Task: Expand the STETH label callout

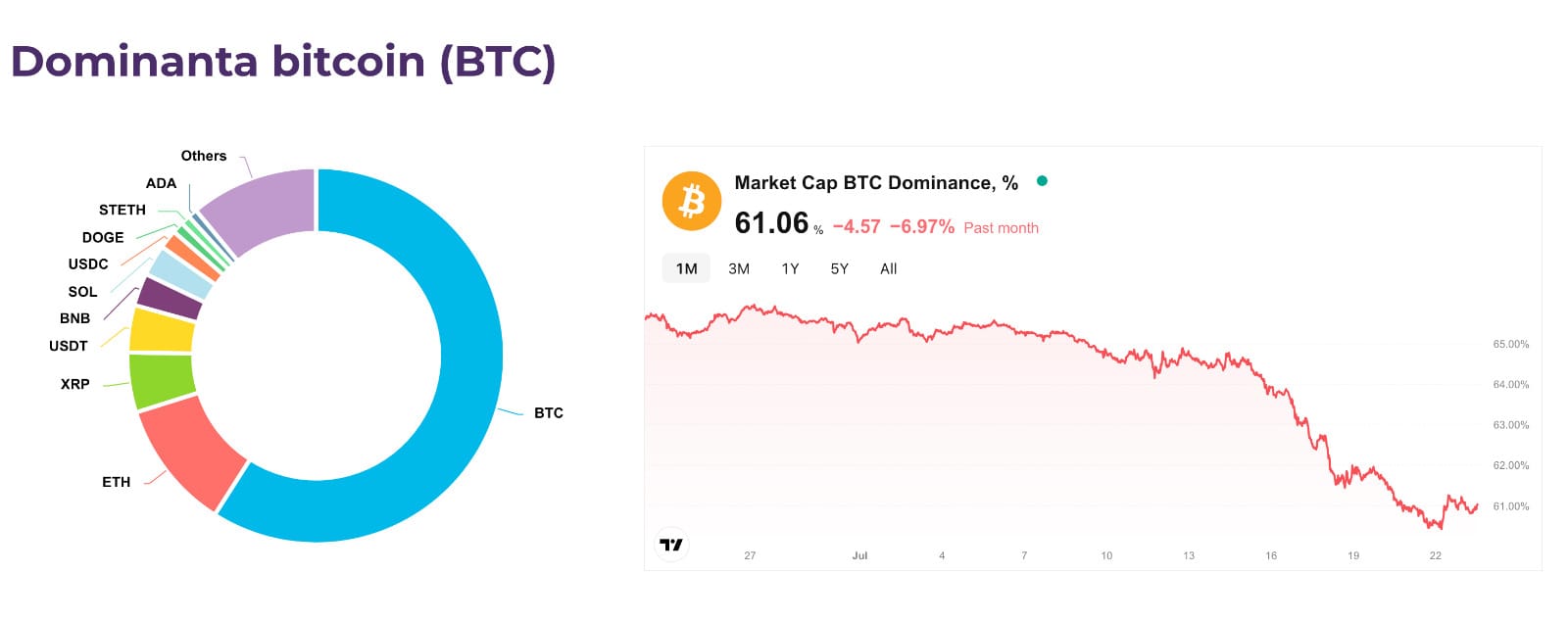Action: (x=122, y=210)
